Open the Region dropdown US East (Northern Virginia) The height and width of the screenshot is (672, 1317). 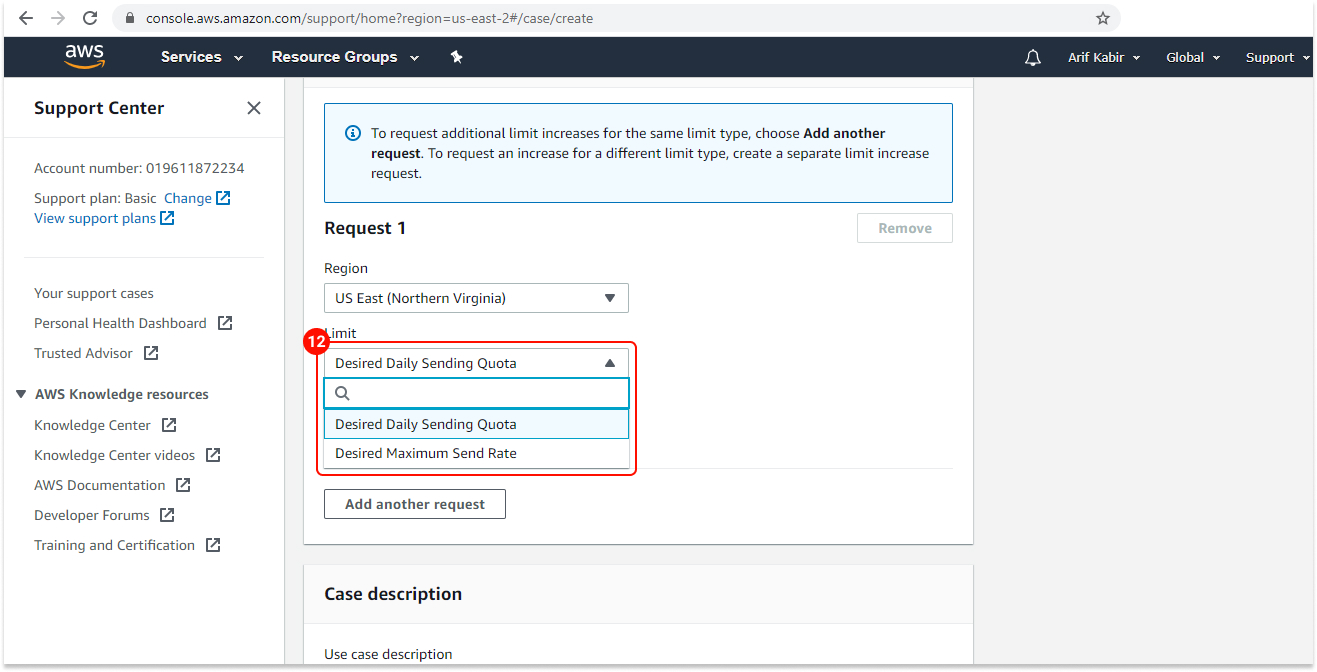coord(476,298)
